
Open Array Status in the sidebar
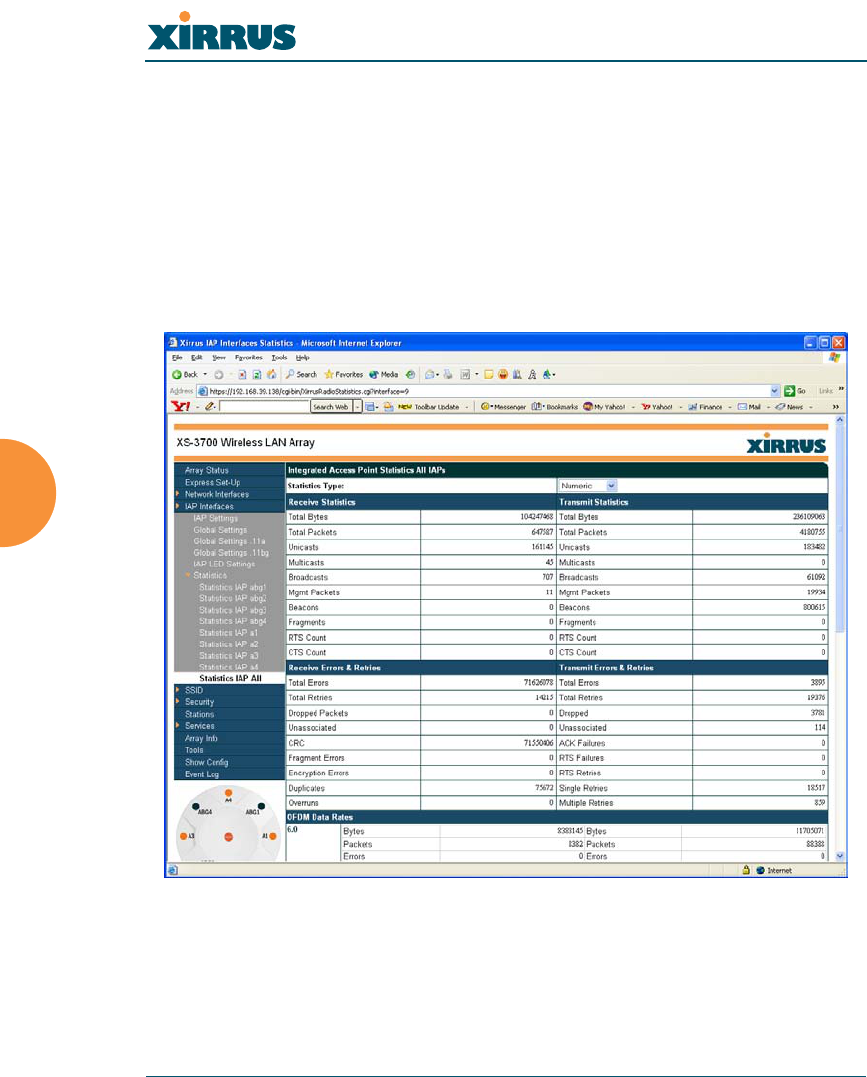tap(207, 471)
